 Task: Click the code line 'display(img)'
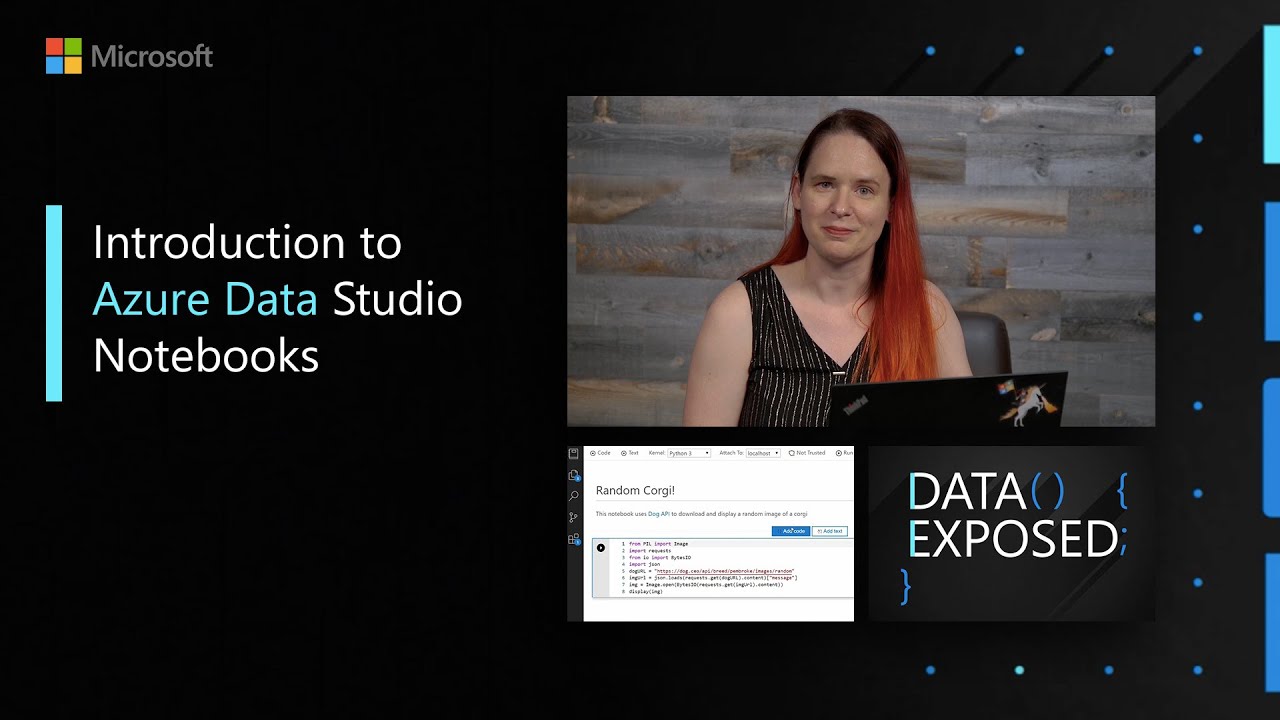(x=646, y=591)
